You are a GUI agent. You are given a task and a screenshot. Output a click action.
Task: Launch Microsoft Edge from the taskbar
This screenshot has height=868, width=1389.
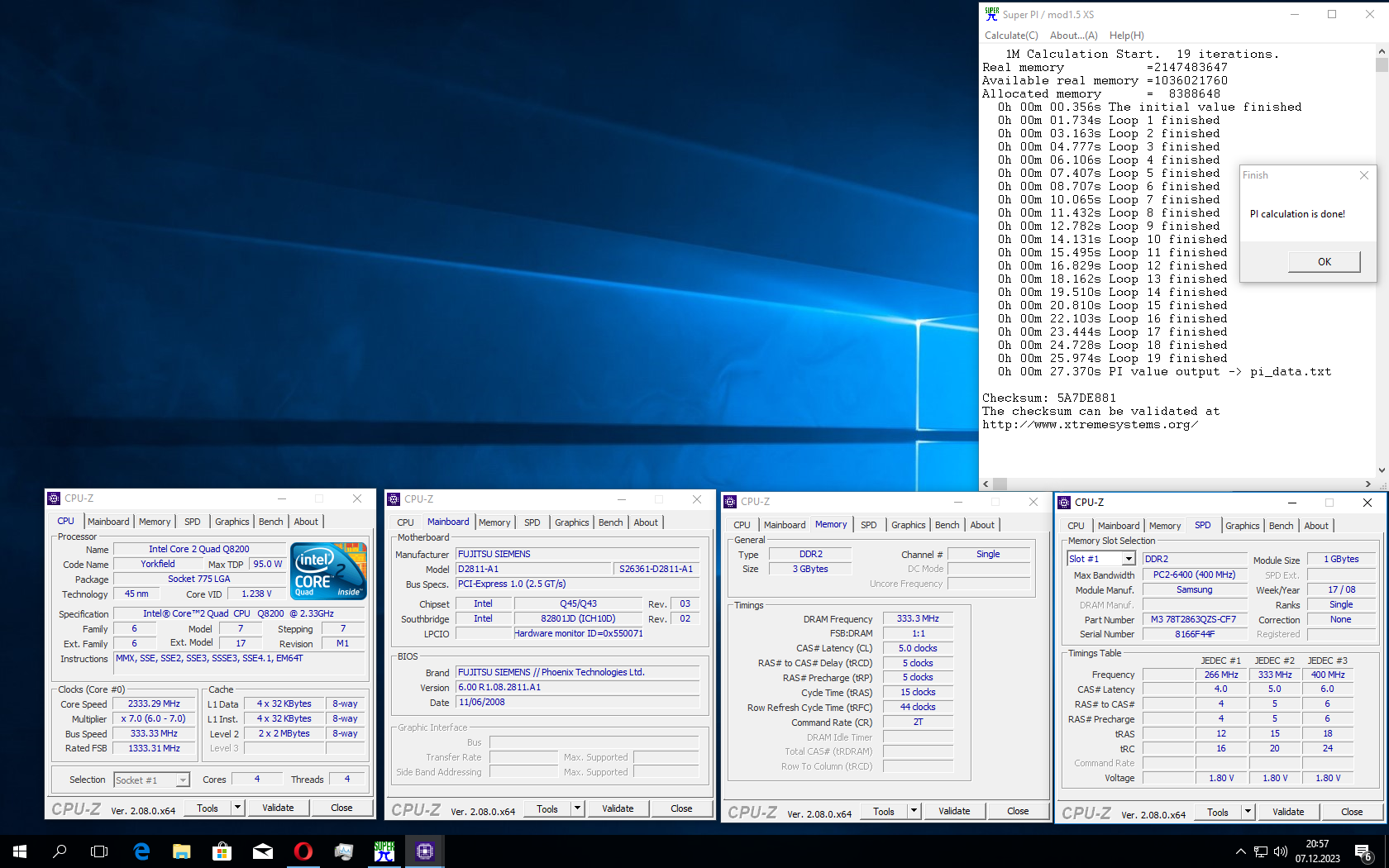pos(141,851)
